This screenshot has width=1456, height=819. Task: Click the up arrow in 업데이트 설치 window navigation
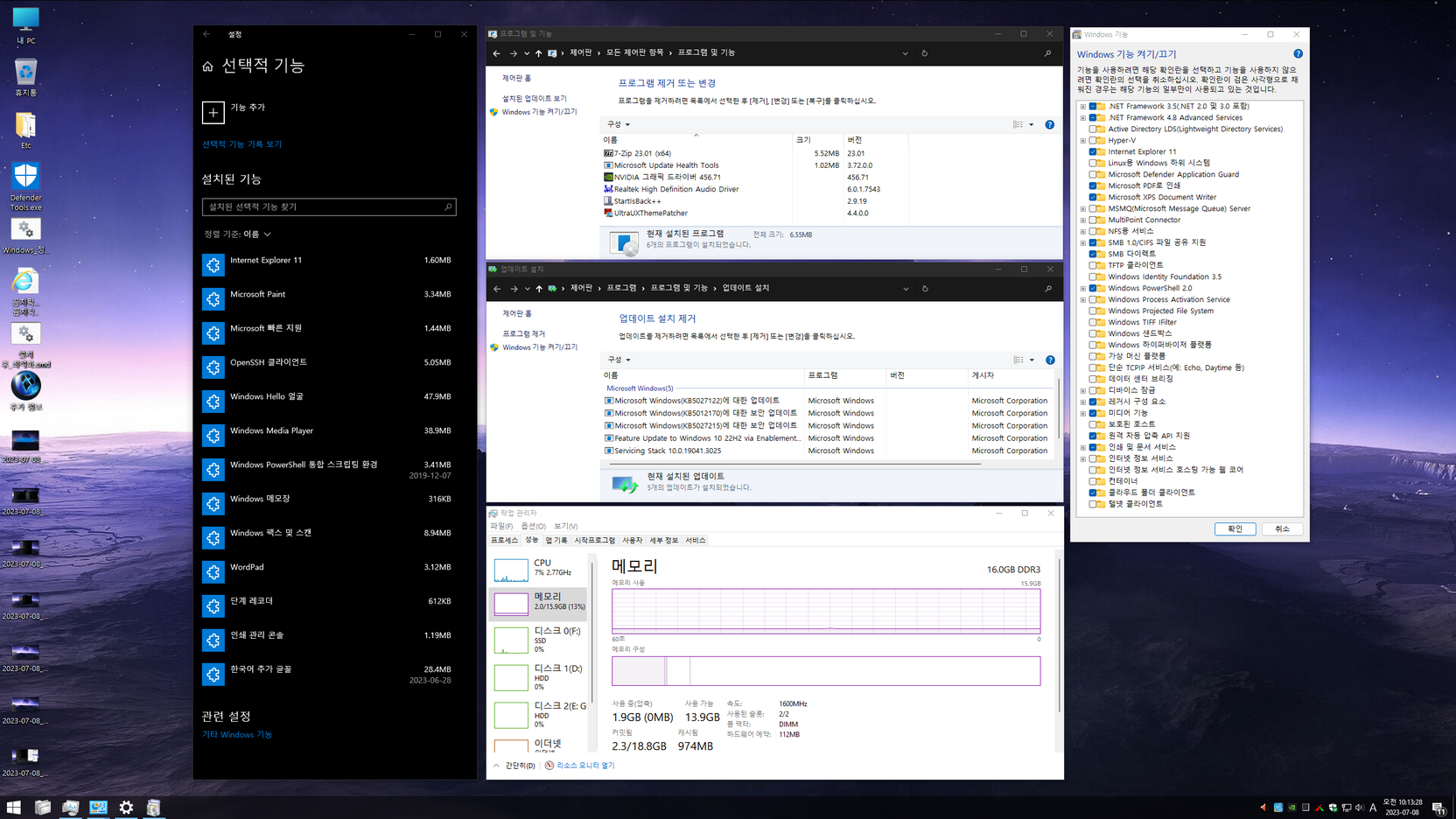(x=539, y=289)
